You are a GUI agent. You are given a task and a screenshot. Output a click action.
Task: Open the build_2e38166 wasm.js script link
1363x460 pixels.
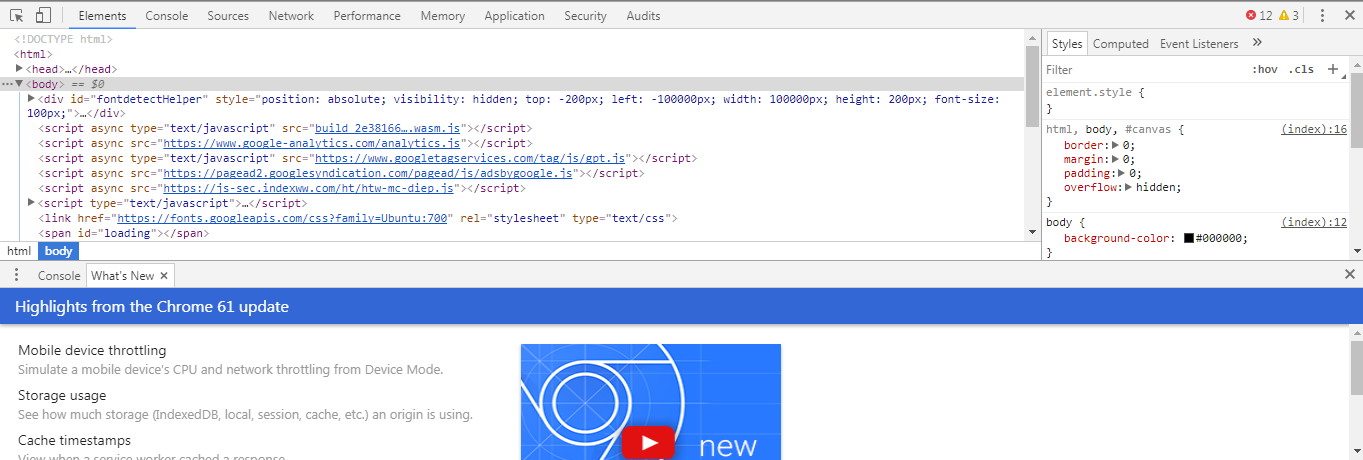click(x=387, y=129)
